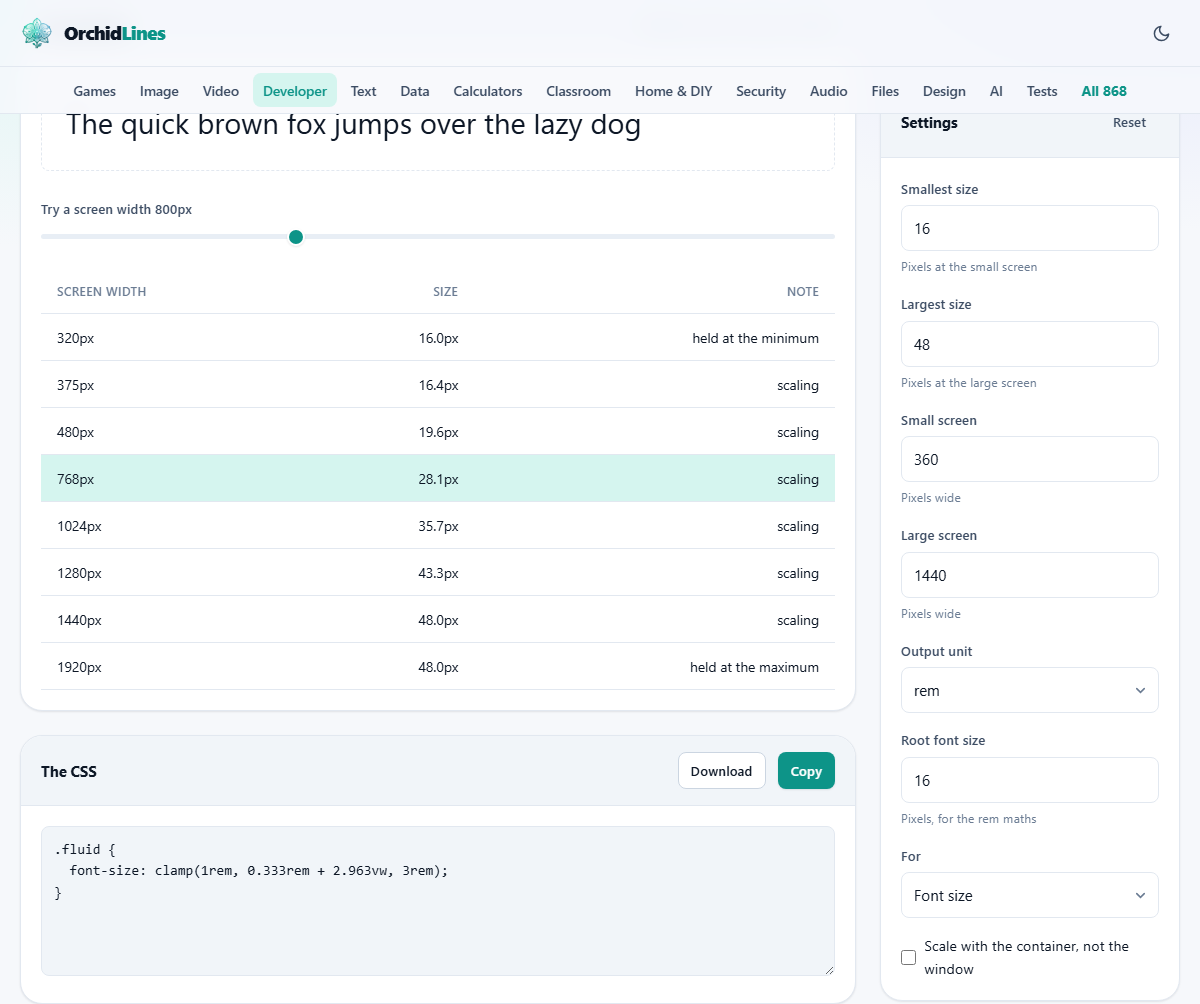Click the held at the minimum note
Screen dimensions: 1200x1004
click(755, 338)
